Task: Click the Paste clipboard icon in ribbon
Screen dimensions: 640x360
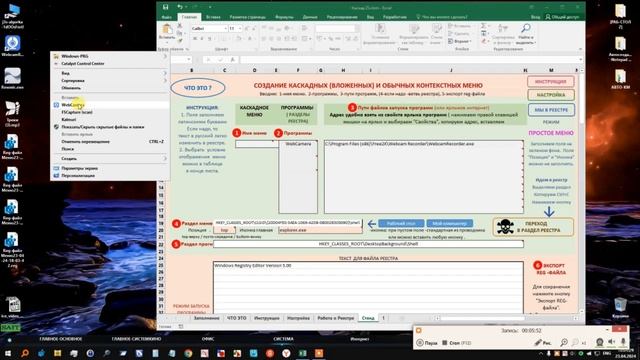Action: (x=167, y=29)
